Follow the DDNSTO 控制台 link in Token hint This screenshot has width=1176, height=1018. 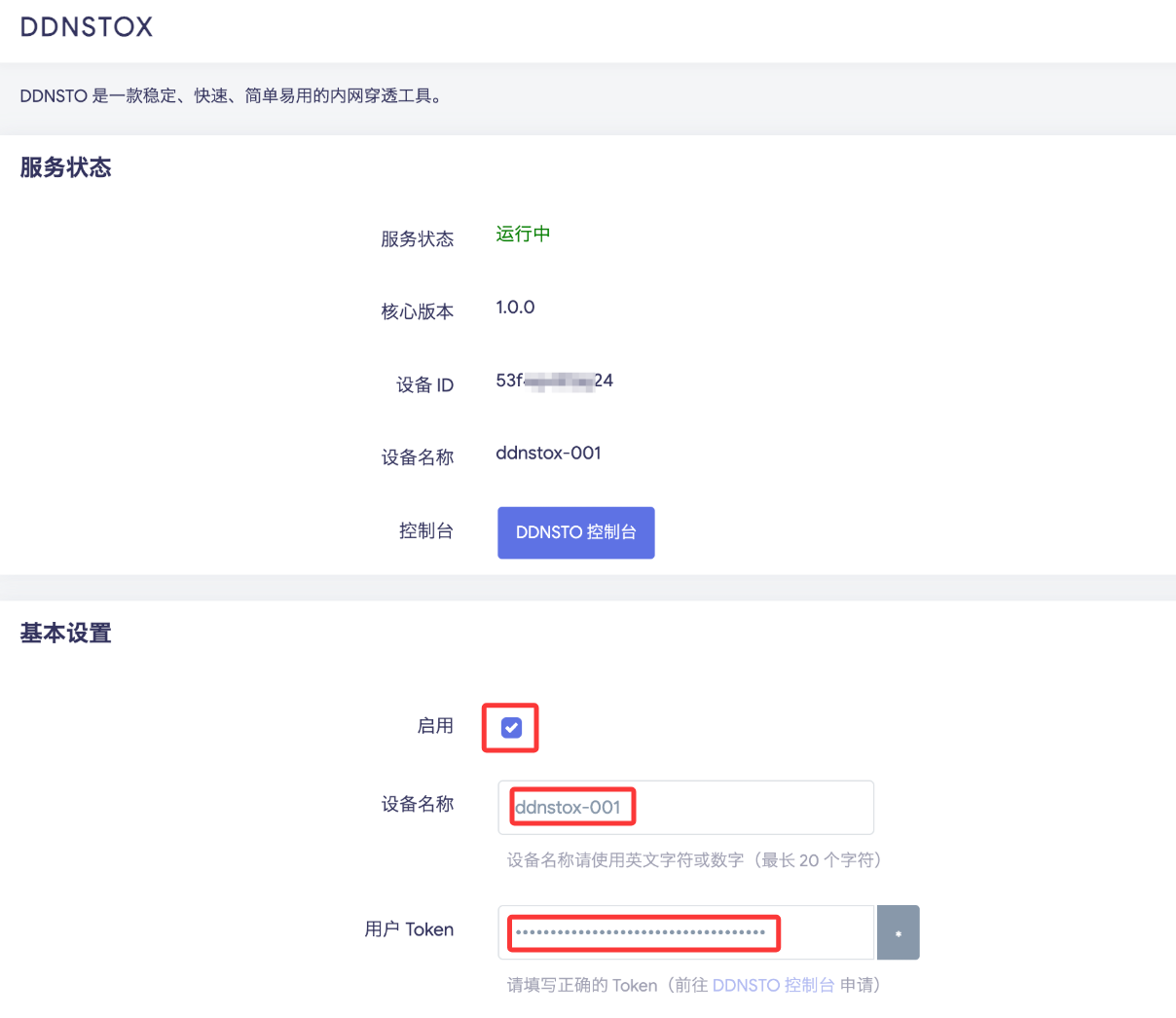(x=773, y=985)
